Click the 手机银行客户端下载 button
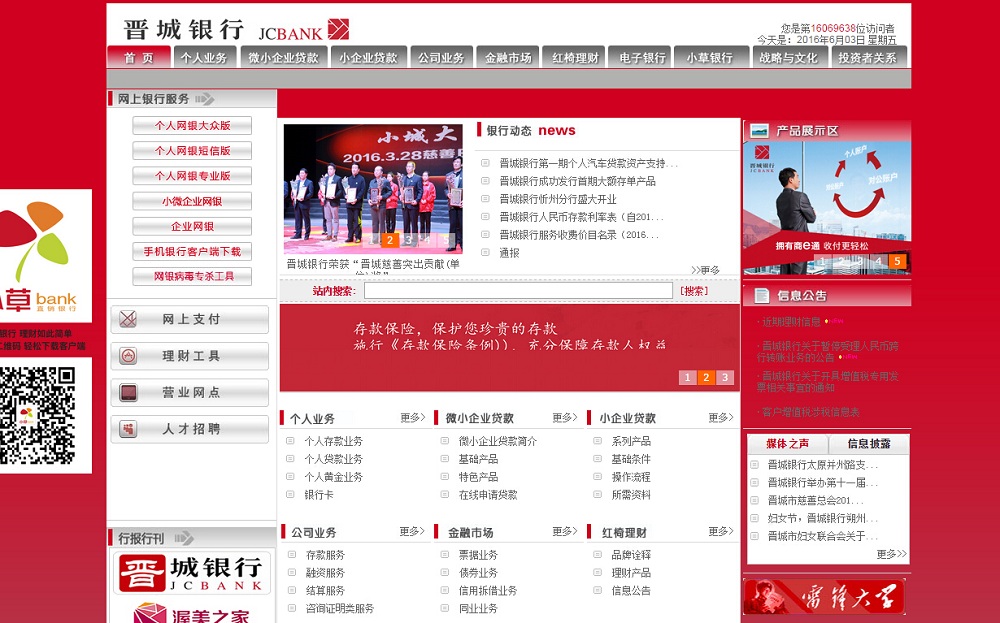 [192, 251]
